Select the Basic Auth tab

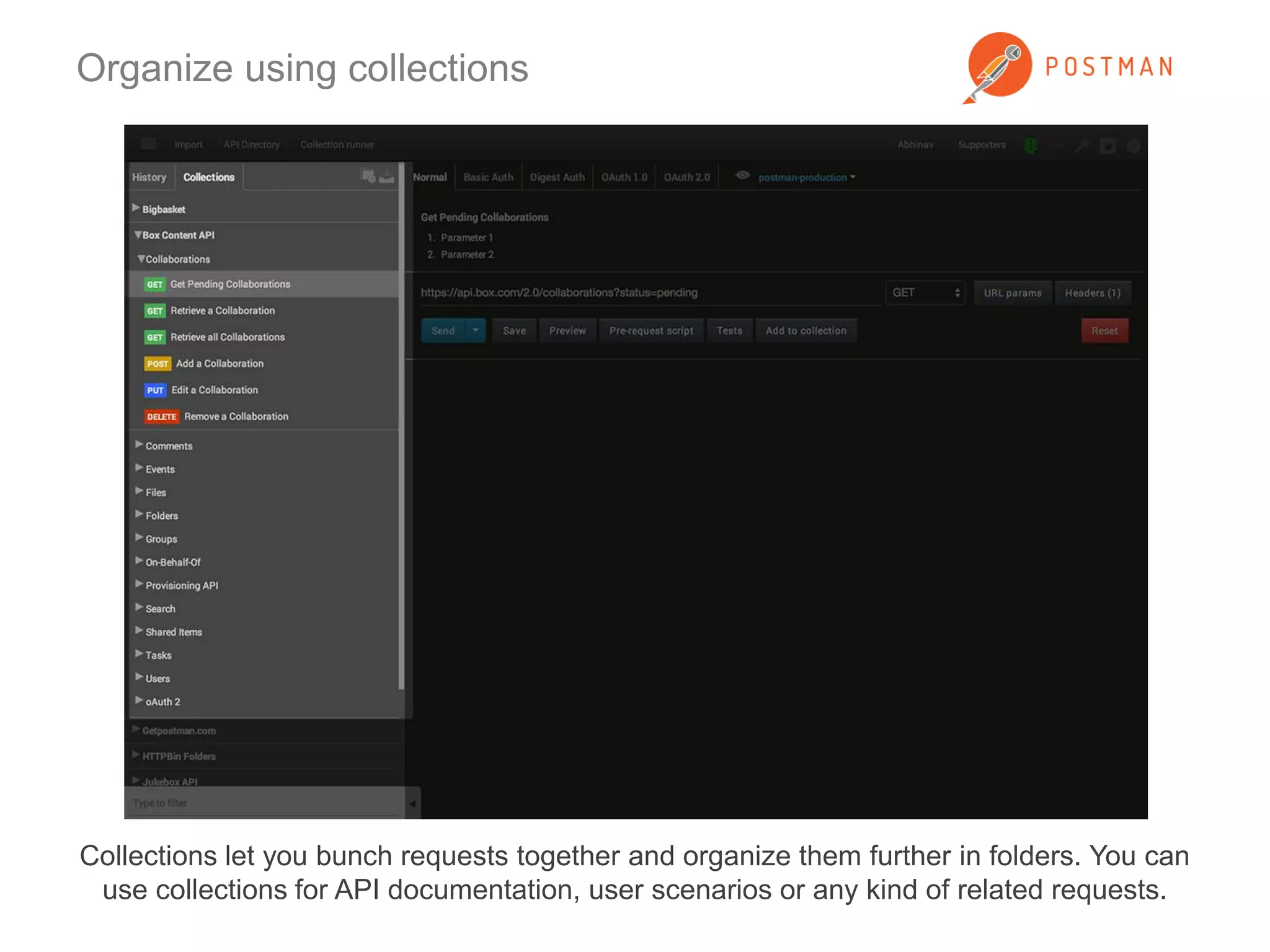[489, 177]
